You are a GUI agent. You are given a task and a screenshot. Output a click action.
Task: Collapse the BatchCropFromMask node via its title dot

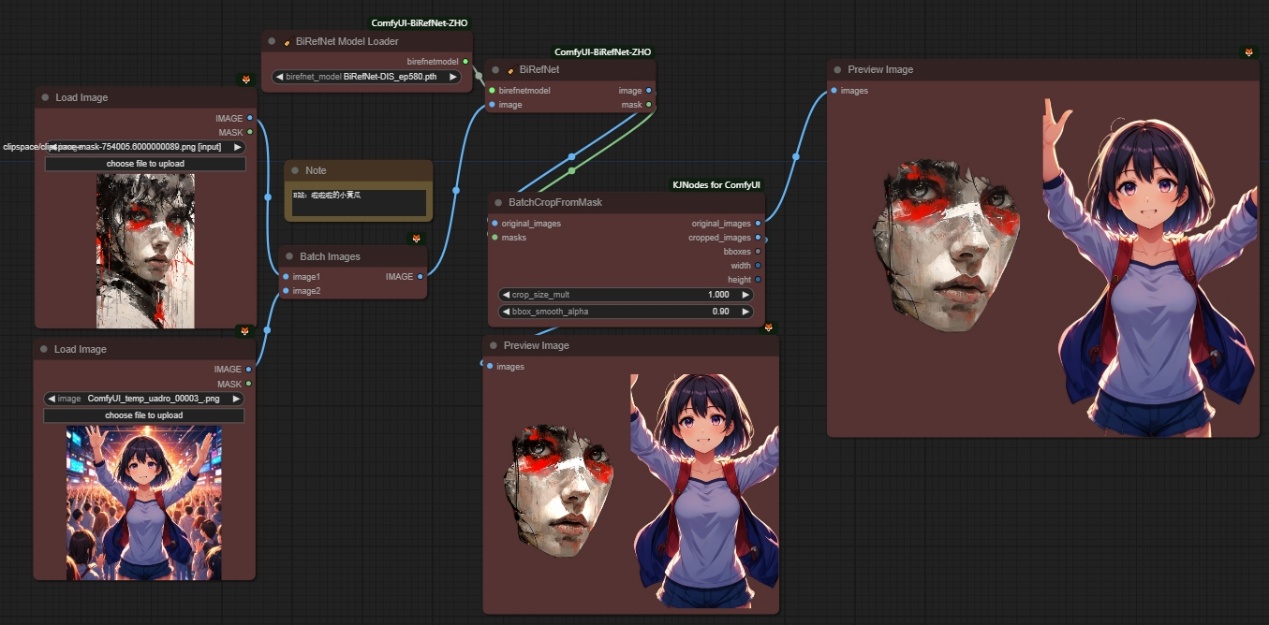point(498,203)
